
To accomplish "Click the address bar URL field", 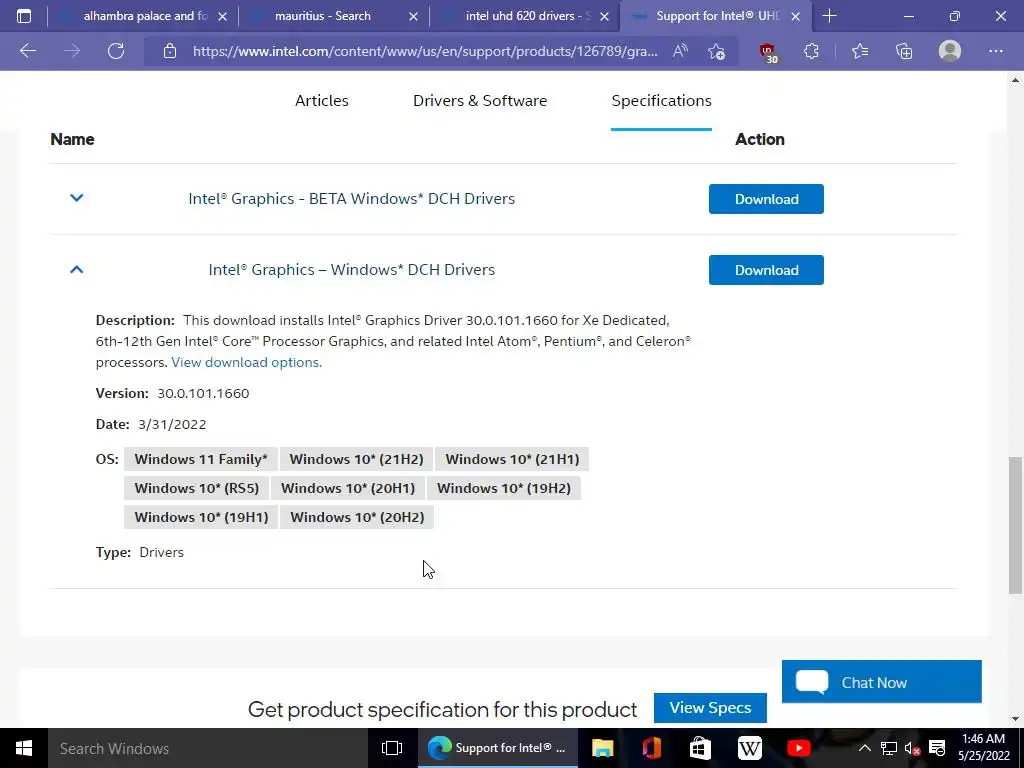I will click(x=425, y=51).
